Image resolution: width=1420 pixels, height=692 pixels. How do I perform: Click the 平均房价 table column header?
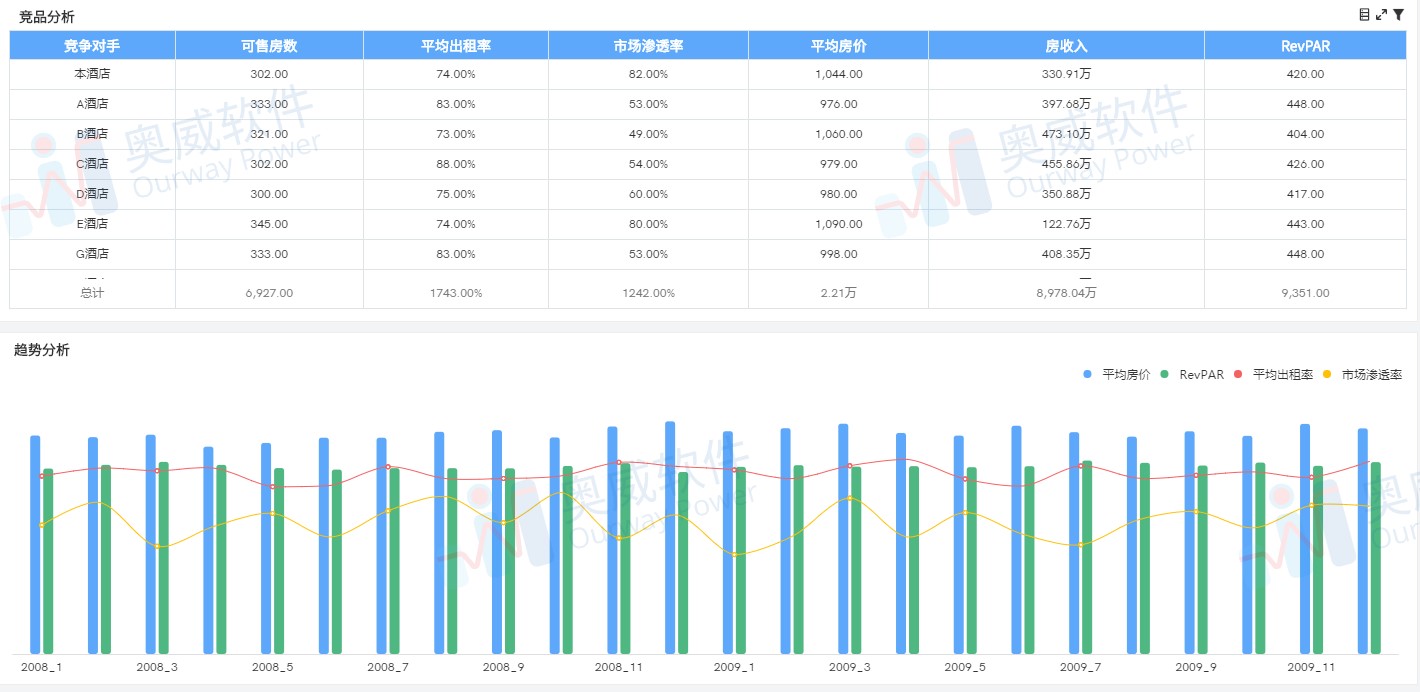pos(838,46)
